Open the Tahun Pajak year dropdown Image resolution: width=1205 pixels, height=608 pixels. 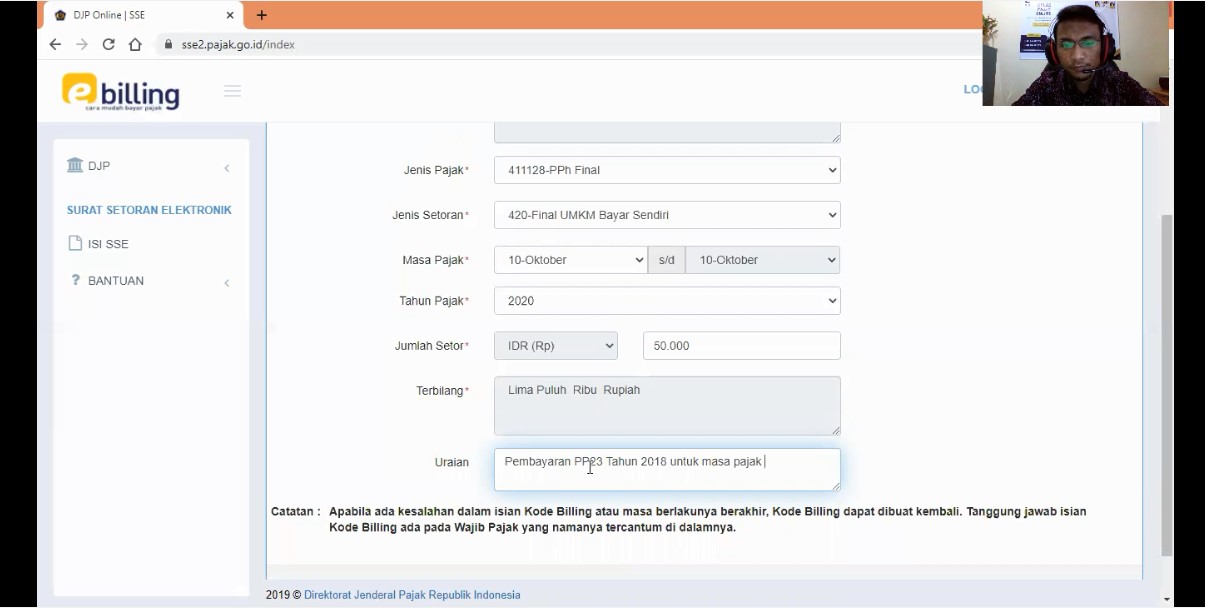click(x=666, y=301)
